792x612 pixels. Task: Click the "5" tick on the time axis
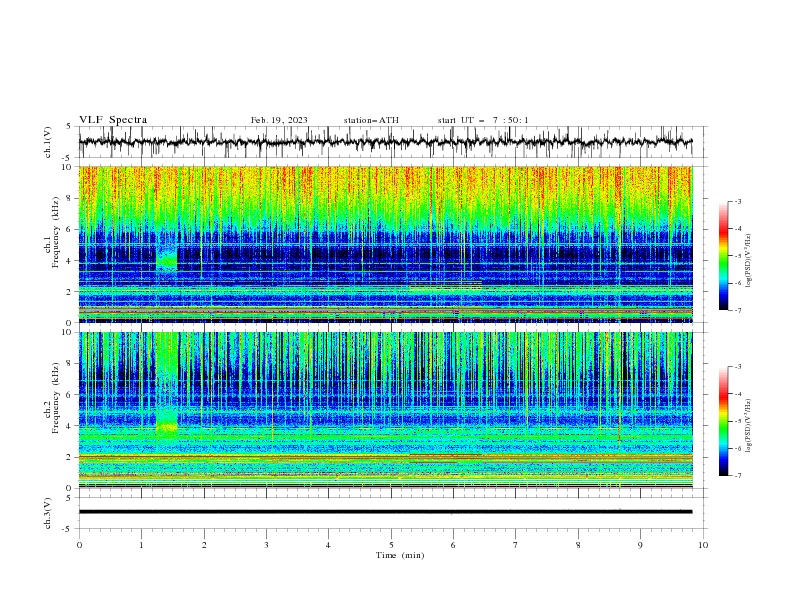click(x=391, y=545)
